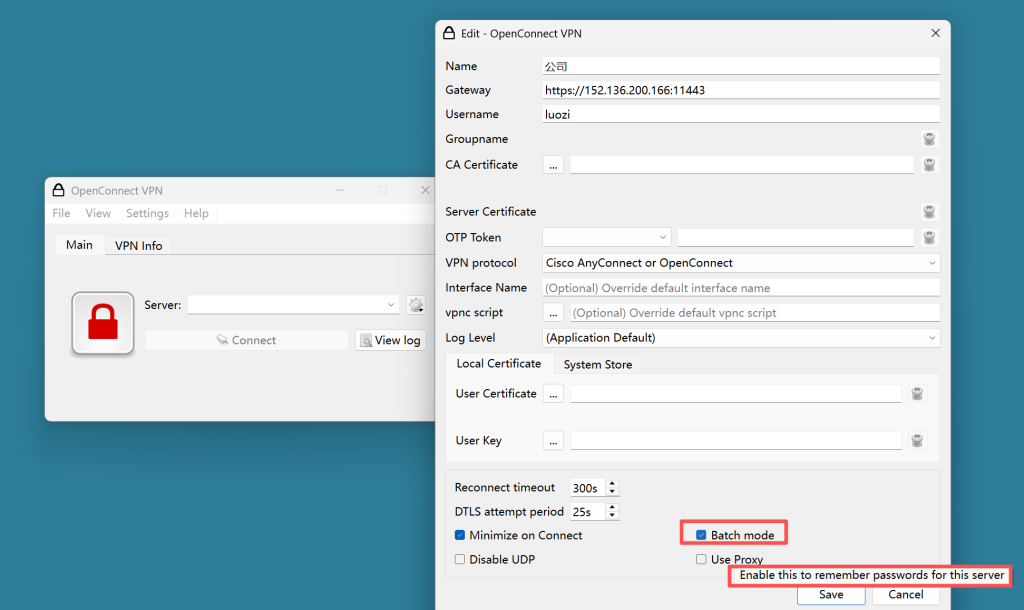Clear Server Certificate using trash icon
Viewport: 1024px width, 610px height.
point(929,212)
